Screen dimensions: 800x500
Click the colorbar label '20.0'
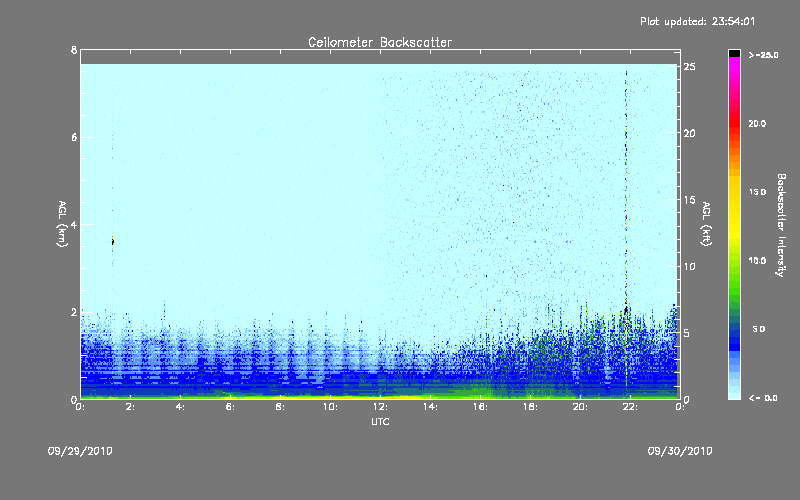pyautogui.click(x=757, y=124)
